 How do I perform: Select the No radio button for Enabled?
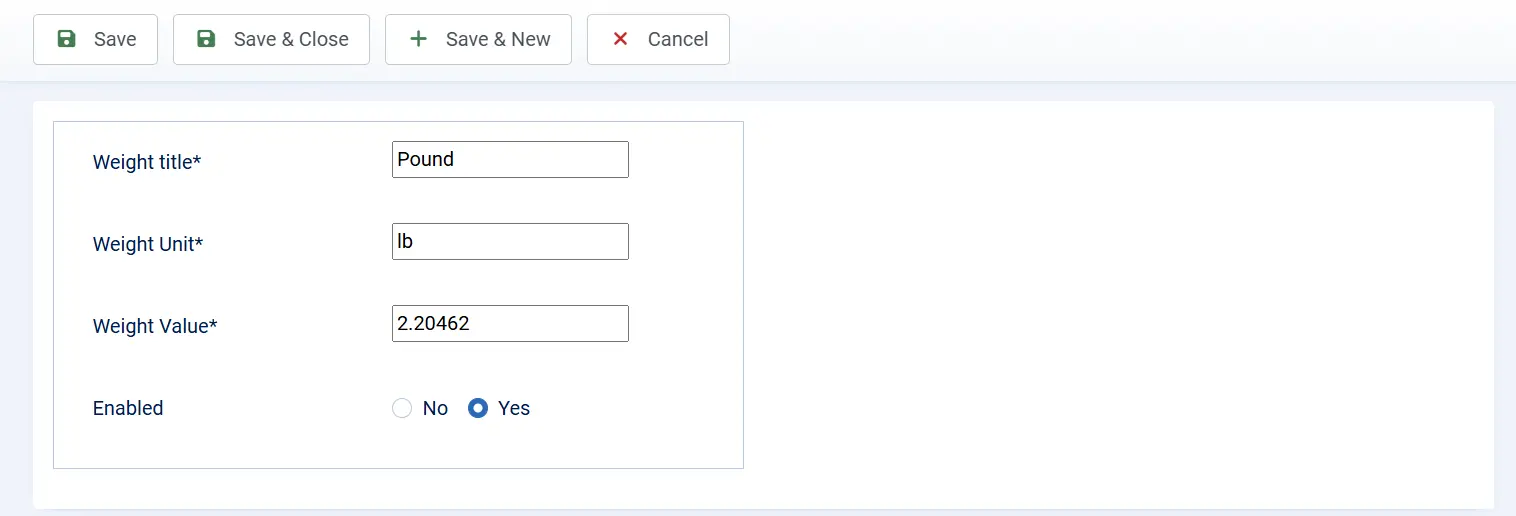click(x=402, y=408)
